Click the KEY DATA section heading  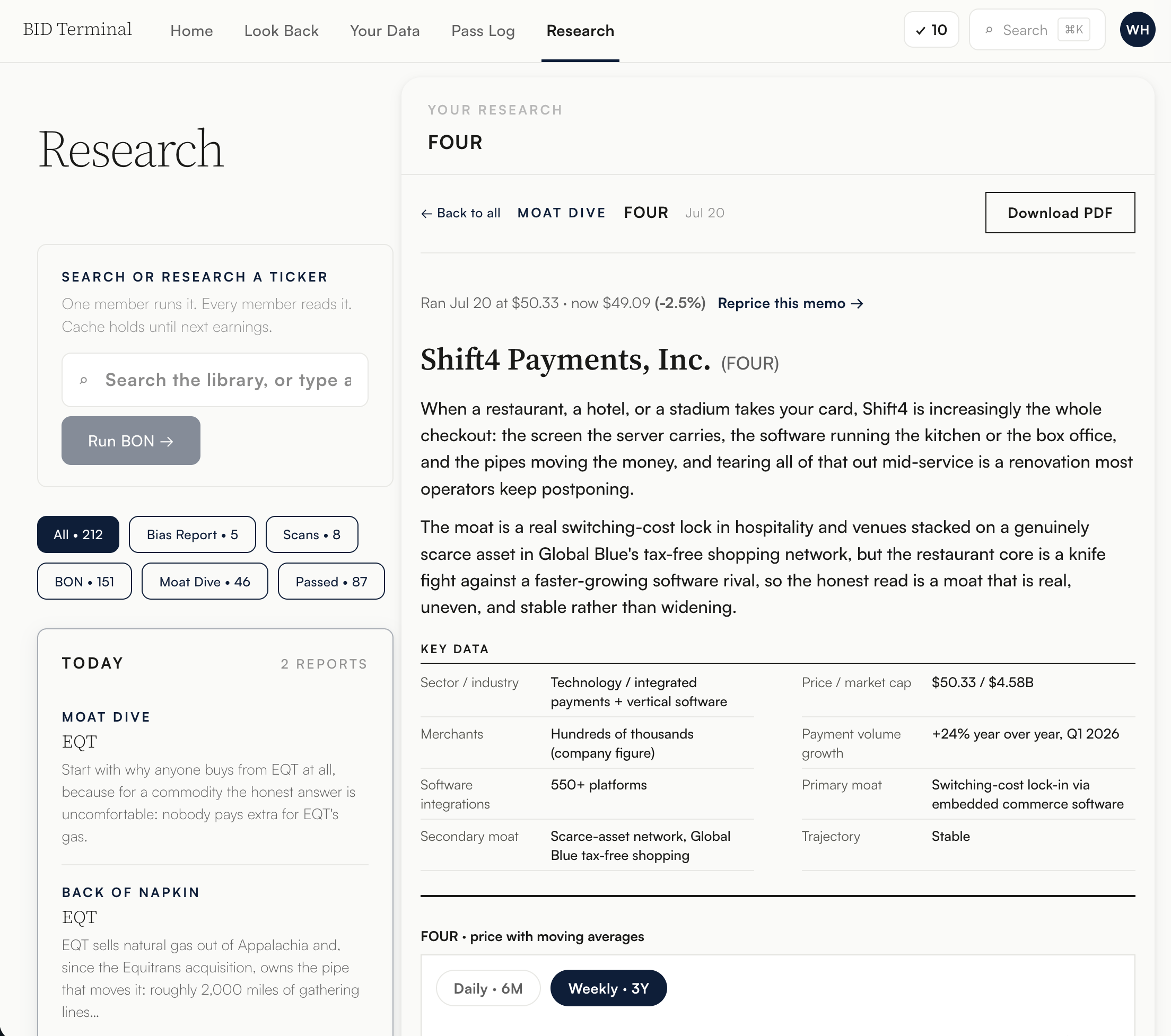(x=455, y=649)
